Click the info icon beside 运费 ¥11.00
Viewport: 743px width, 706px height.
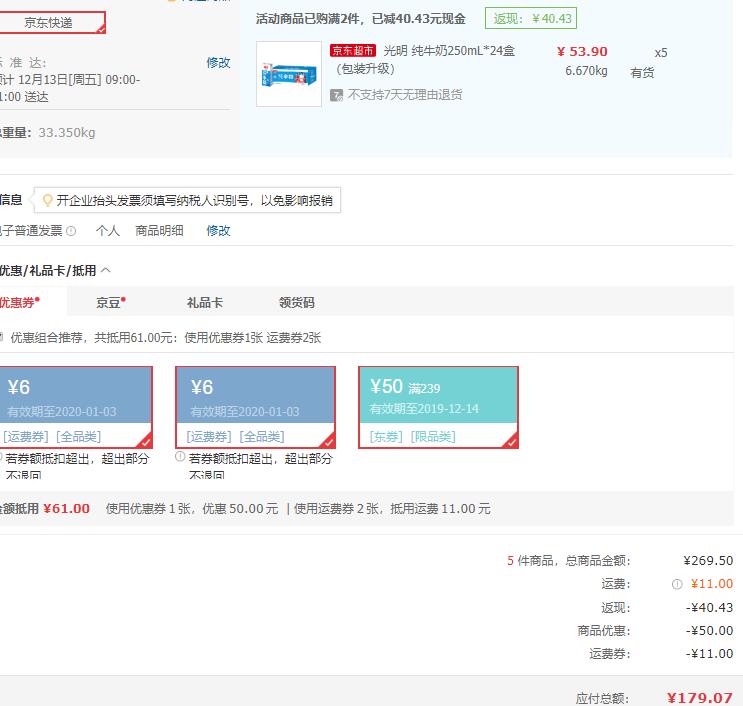(677, 584)
